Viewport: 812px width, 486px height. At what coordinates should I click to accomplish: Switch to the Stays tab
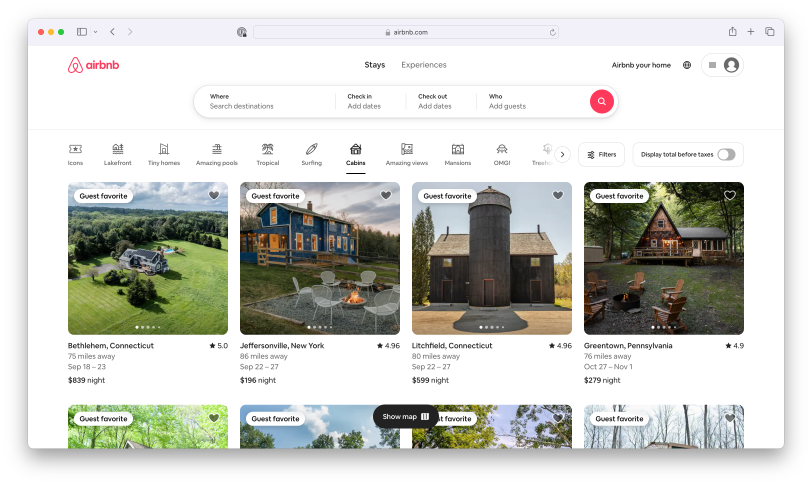(374, 65)
